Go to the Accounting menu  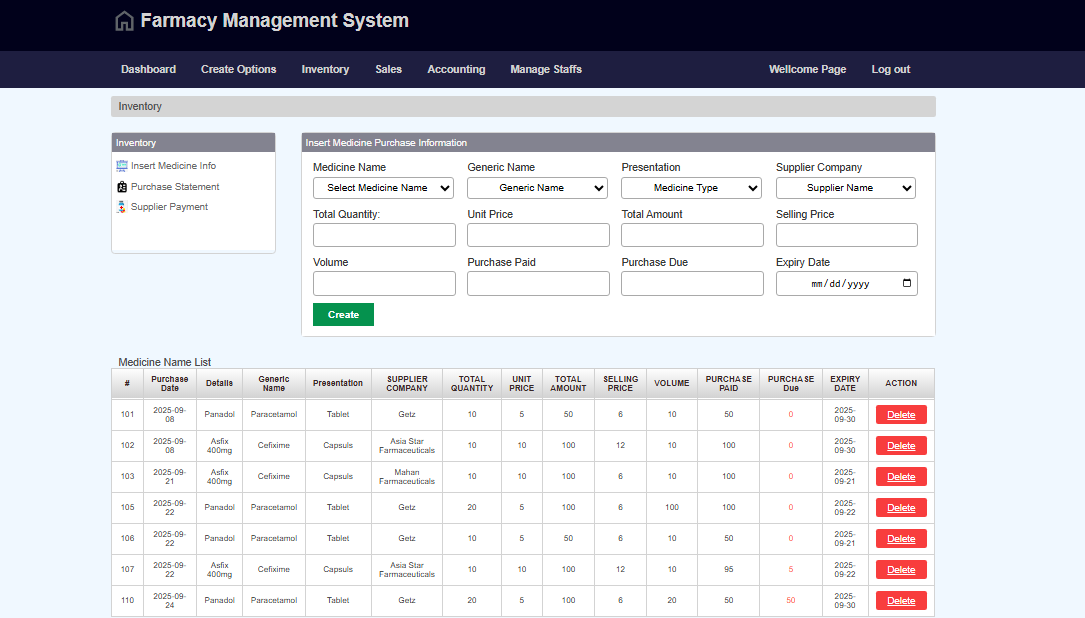coord(456,69)
